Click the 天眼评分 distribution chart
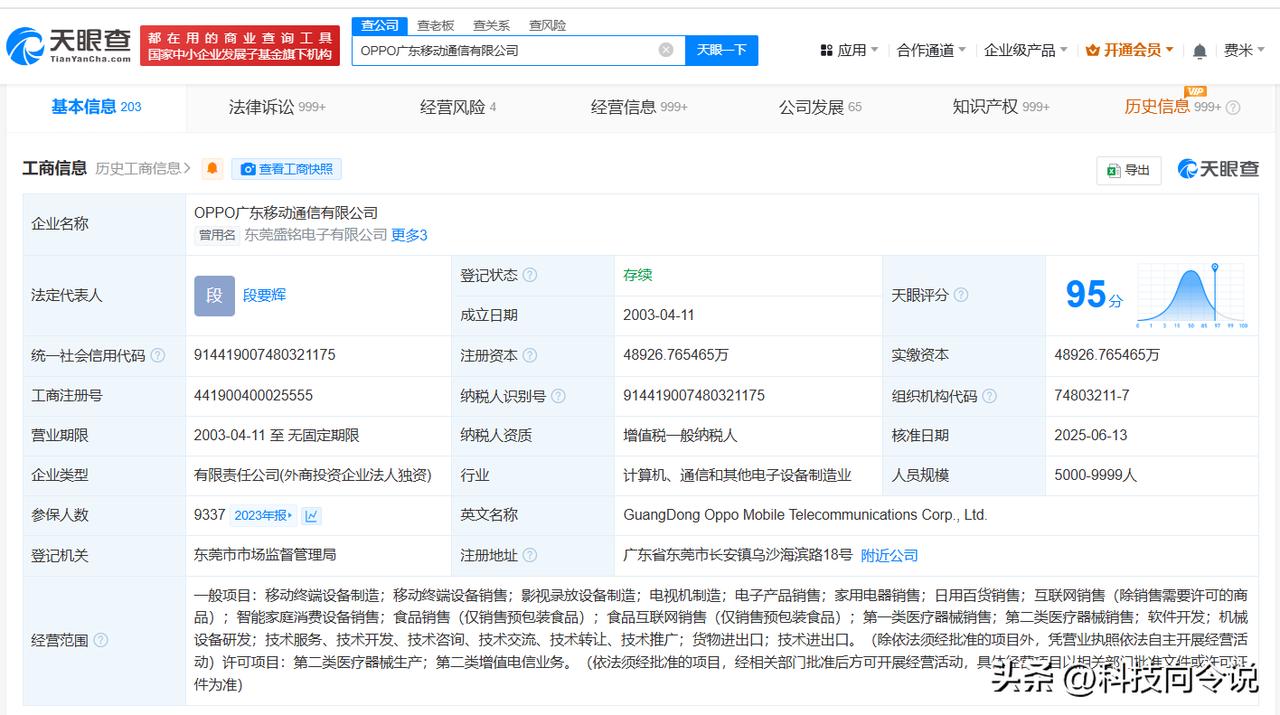This screenshot has height=715, width=1280. pos(1191,295)
